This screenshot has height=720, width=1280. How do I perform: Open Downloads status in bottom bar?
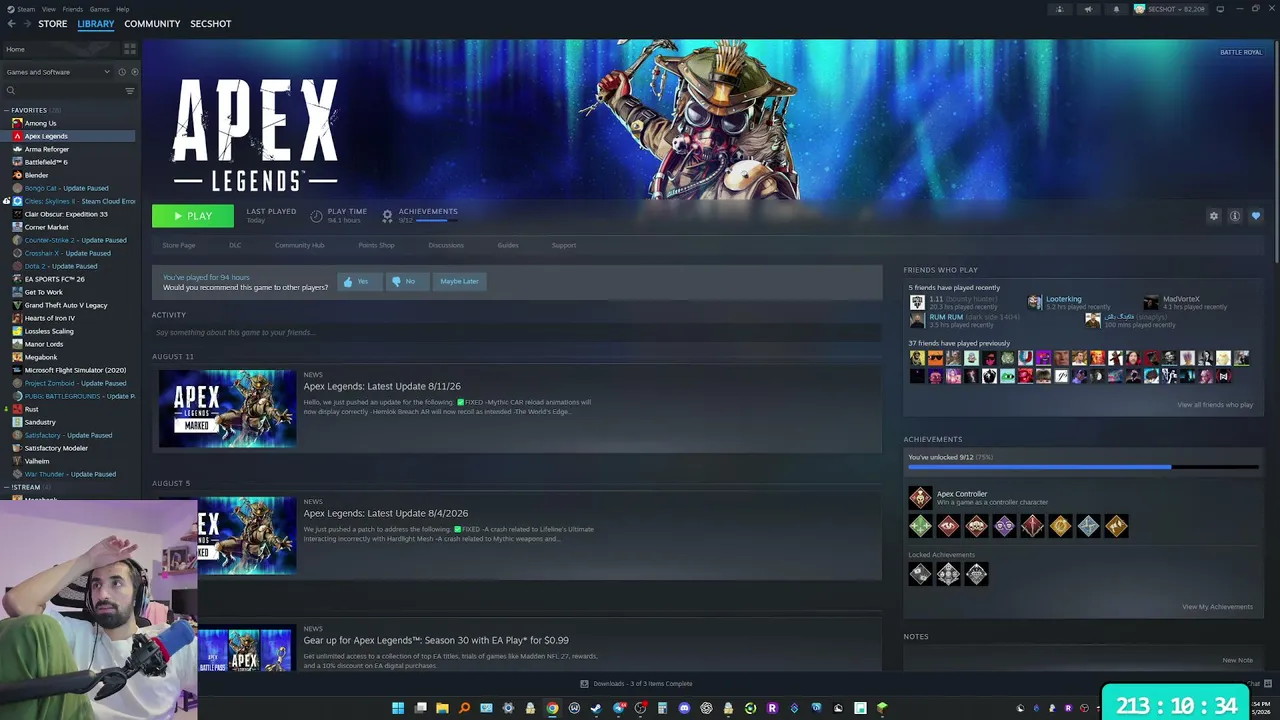[x=636, y=684]
